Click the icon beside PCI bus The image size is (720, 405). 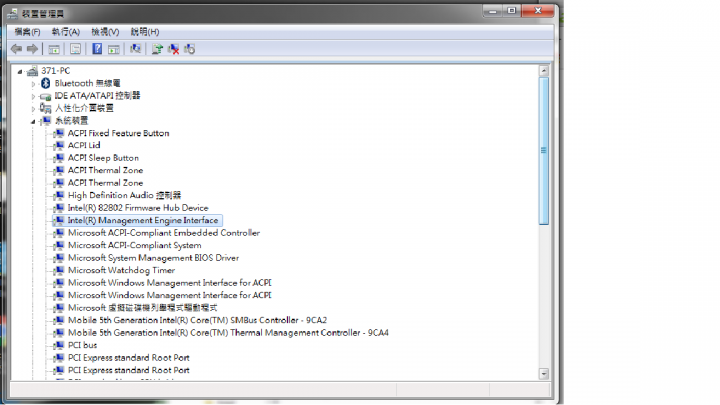click(58, 345)
